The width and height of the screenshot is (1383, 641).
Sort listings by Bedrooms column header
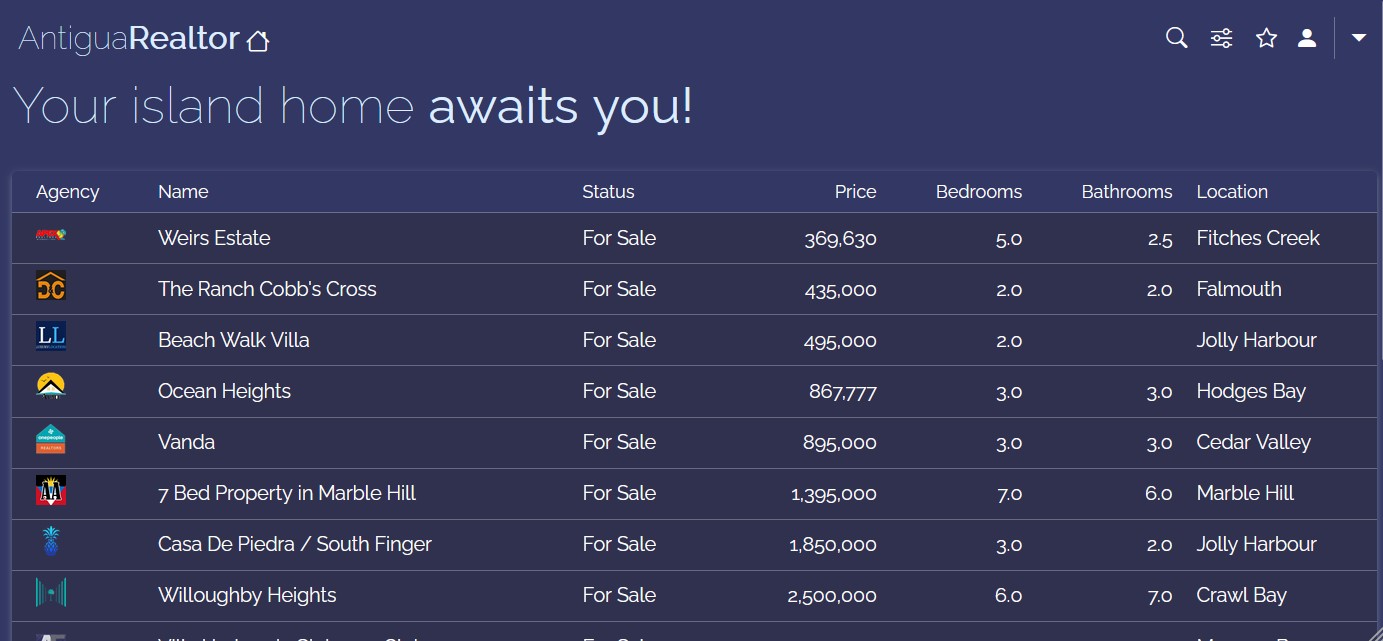(x=978, y=192)
